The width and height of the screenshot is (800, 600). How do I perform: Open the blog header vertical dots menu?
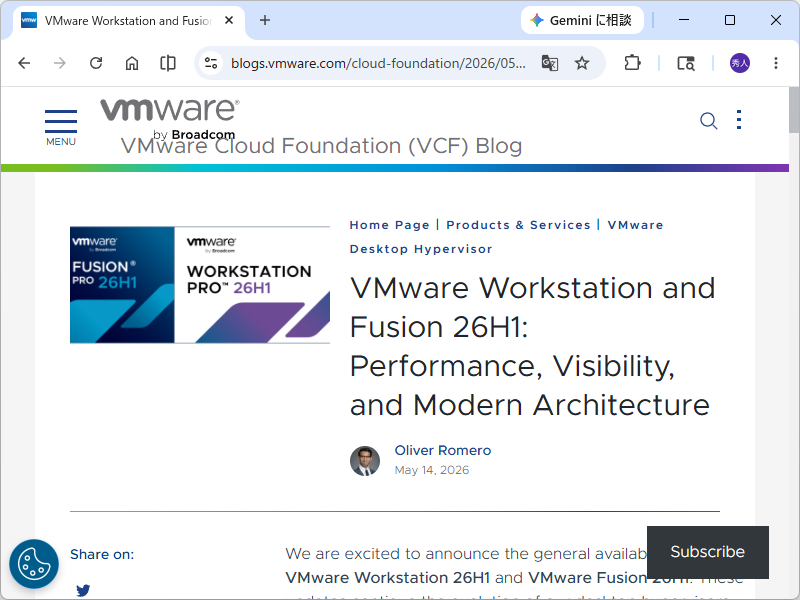coord(739,120)
